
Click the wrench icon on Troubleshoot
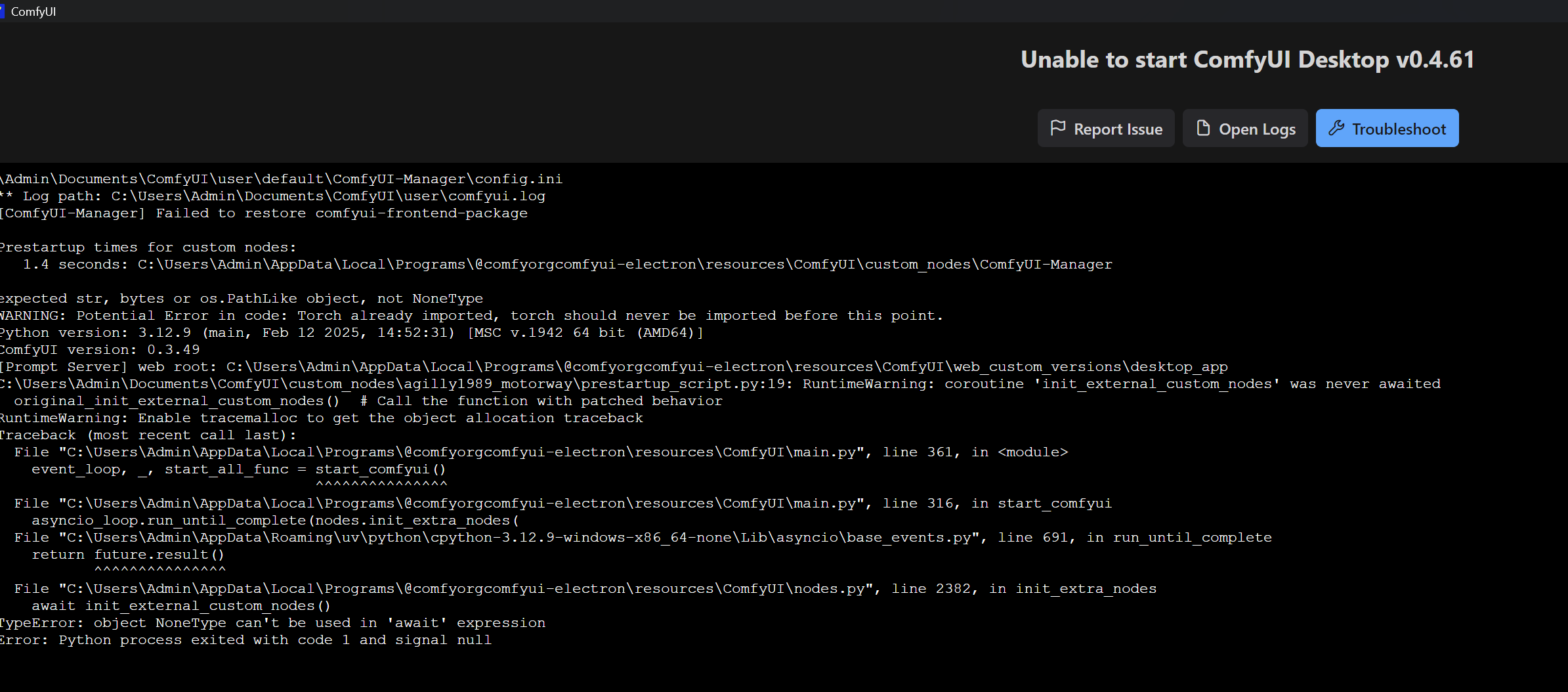pos(1336,128)
